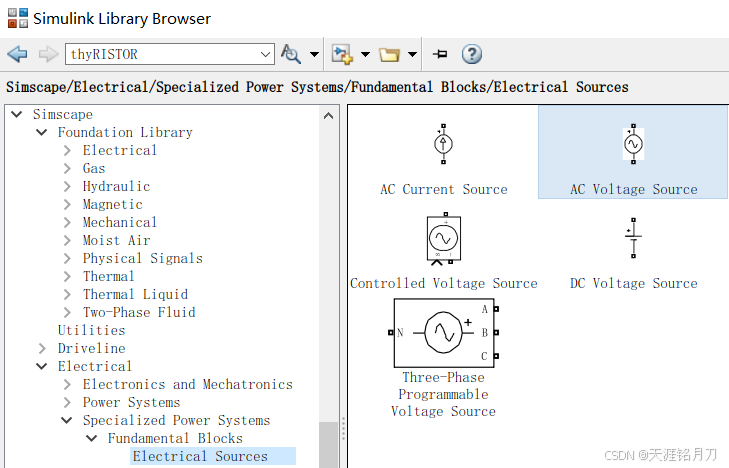Select Power Systems in the tree
This screenshot has width=729, height=468.
(132, 402)
